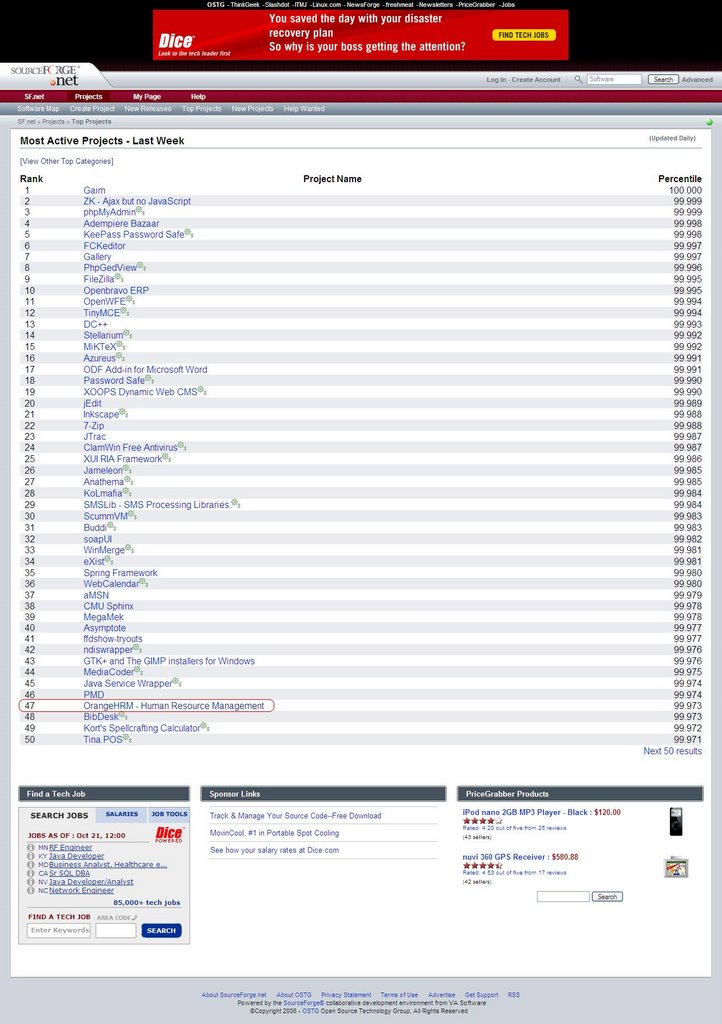Open the nuvi 360 GPS product thumbnail
This screenshot has width=722, height=1024.
click(676, 866)
